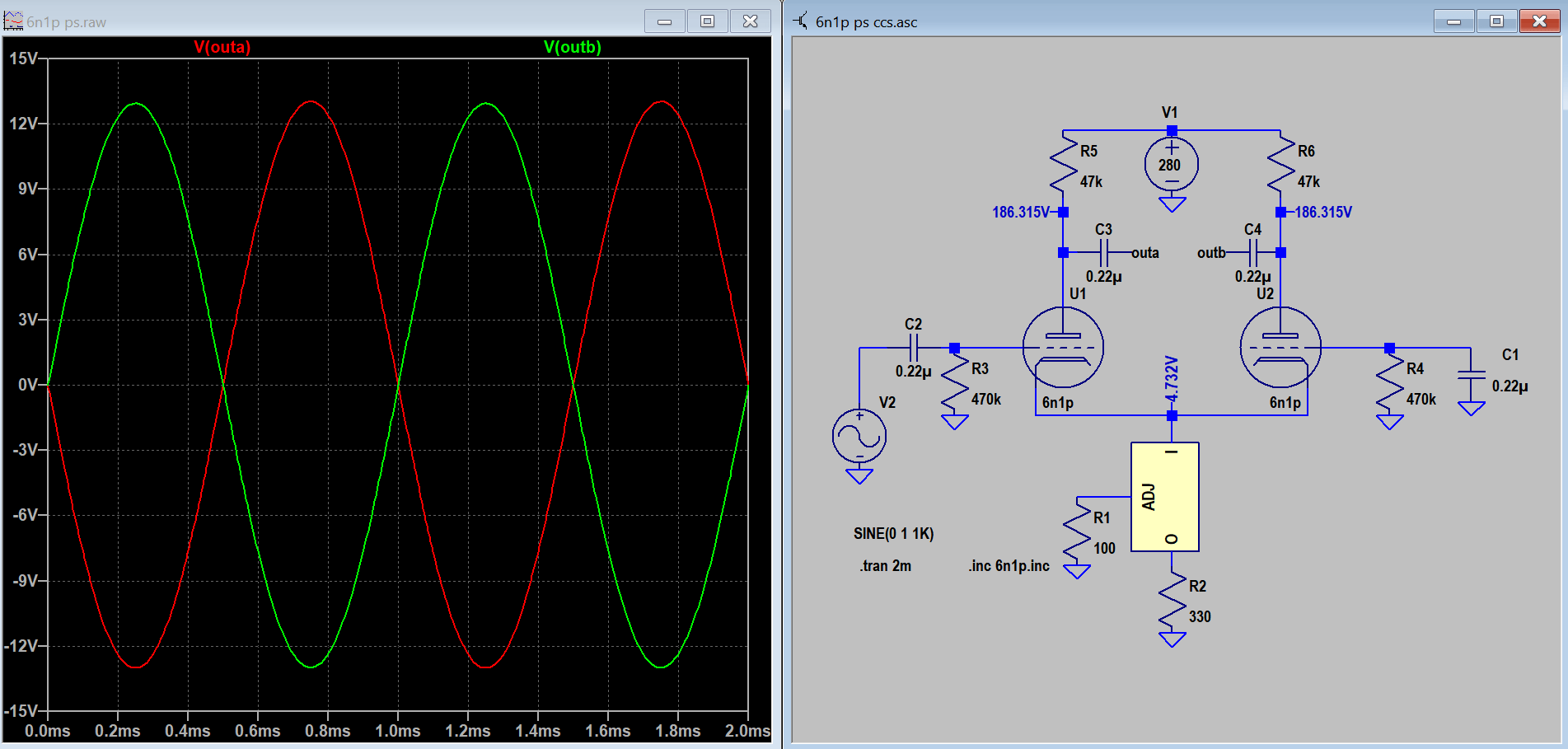Screen dimensions: 1568x749
Task: Click the -15V vertical axis label
Action: point(21,711)
